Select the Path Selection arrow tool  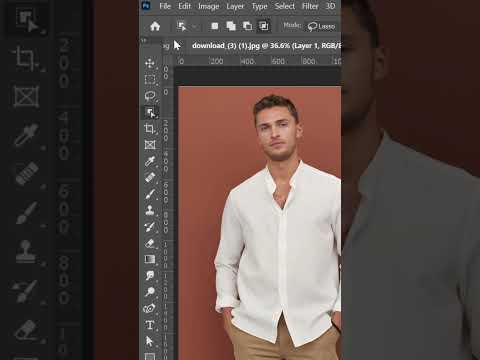click(x=149, y=341)
